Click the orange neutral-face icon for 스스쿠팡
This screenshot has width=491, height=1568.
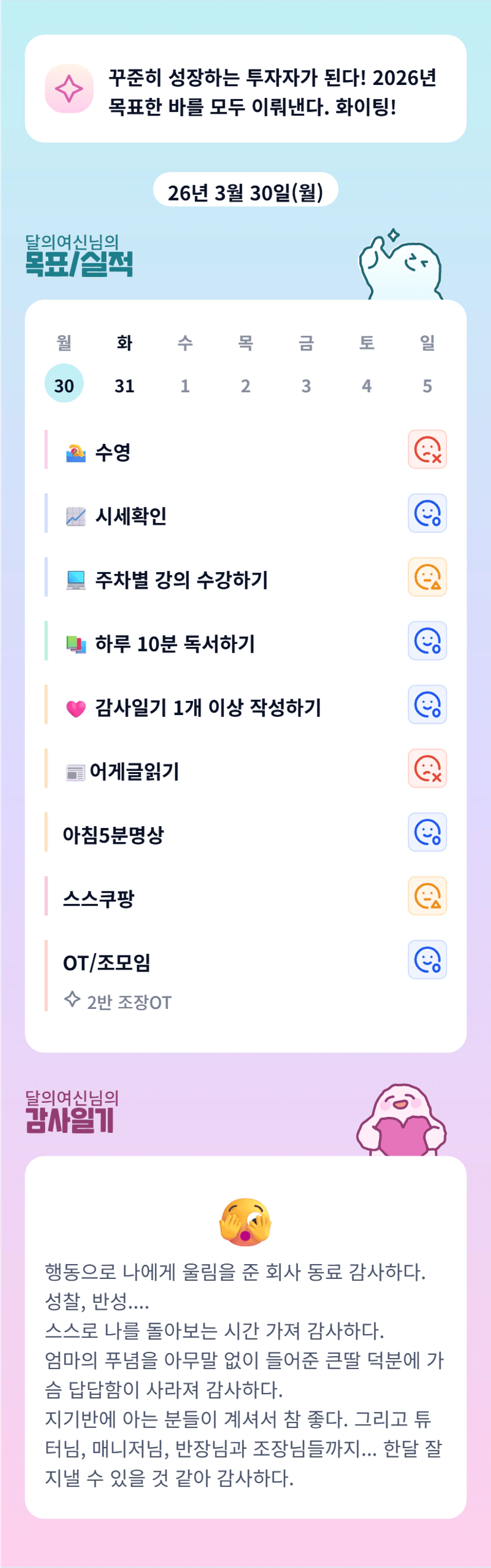click(427, 896)
